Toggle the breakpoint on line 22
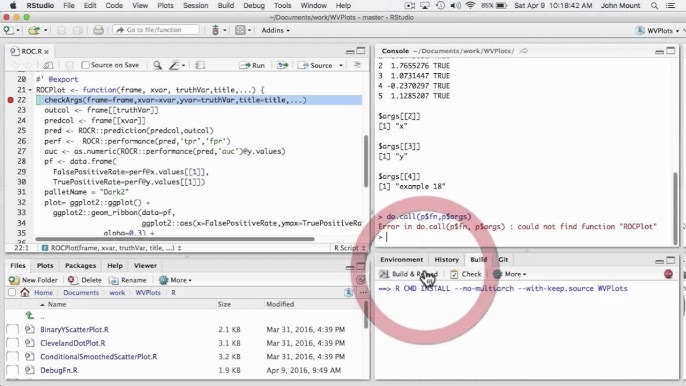686x386 pixels. click(x=10, y=100)
